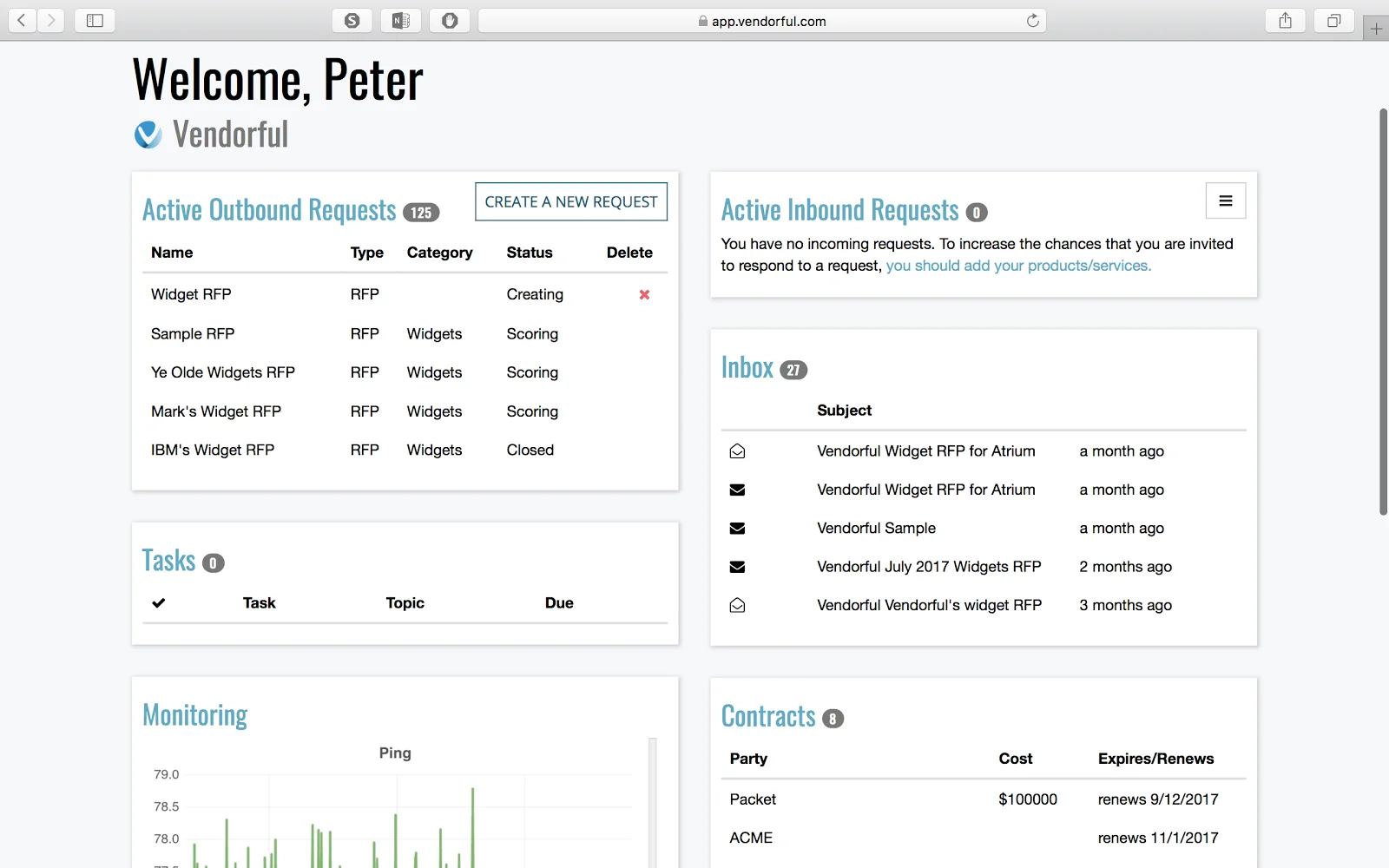Open the ACME contract row
This screenshot has width=1389, height=868.
984,838
